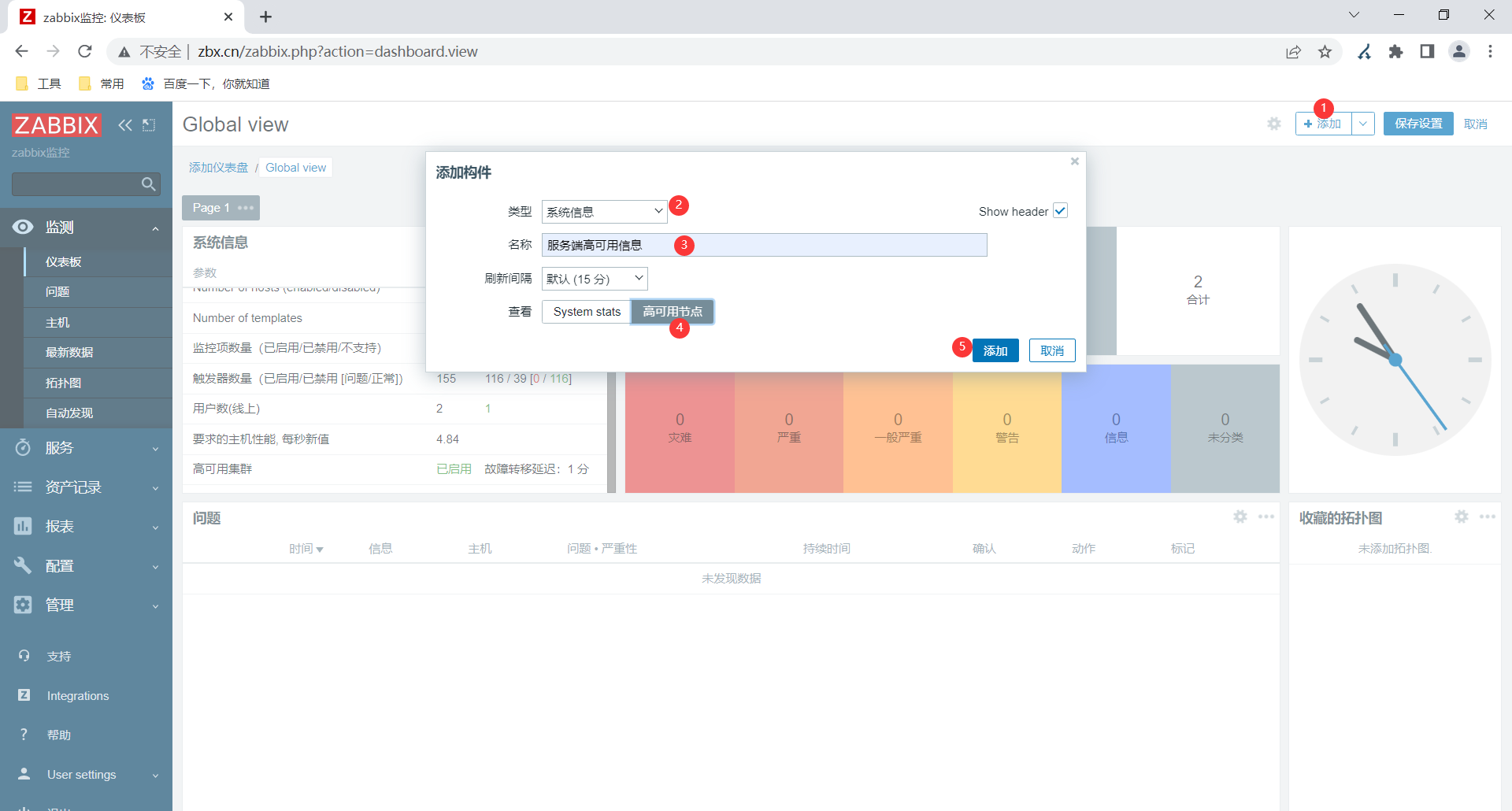Screen dimensions: 1512x811
Task: Click 取消 button in the dialog
Action: point(1052,350)
